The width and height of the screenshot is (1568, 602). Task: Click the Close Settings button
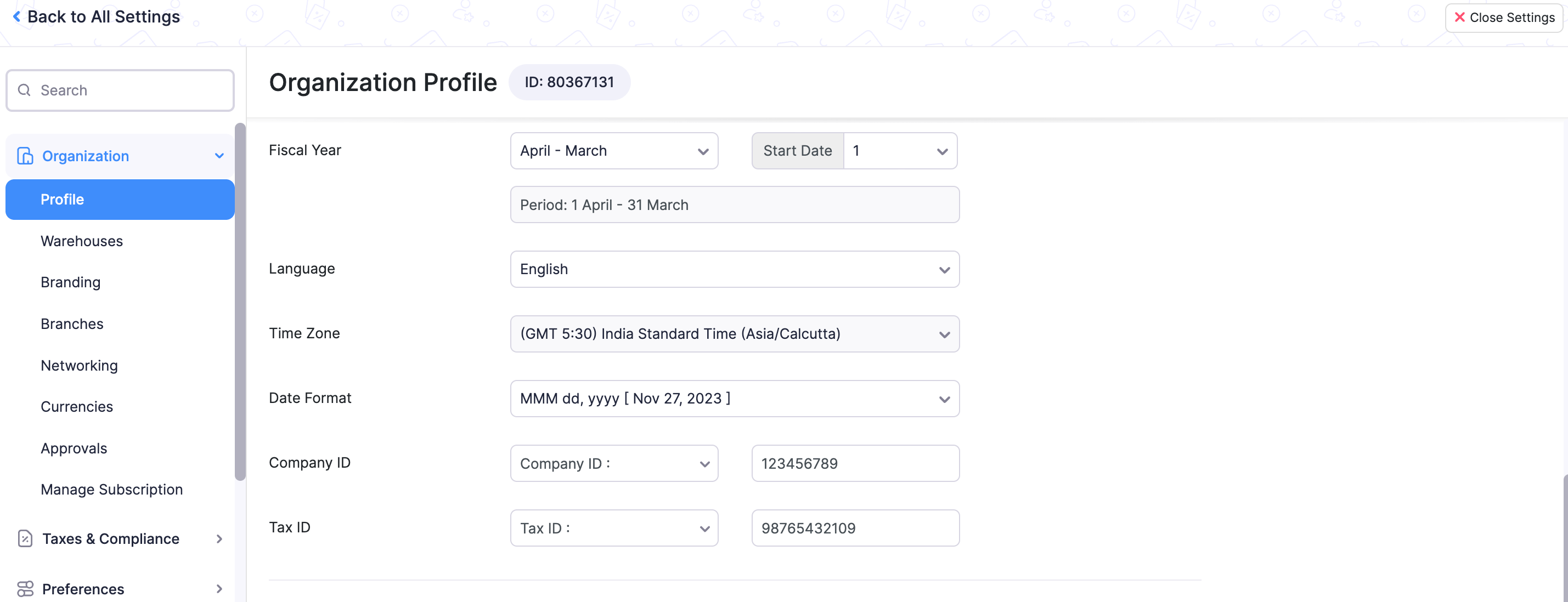(x=1503, y=17)
